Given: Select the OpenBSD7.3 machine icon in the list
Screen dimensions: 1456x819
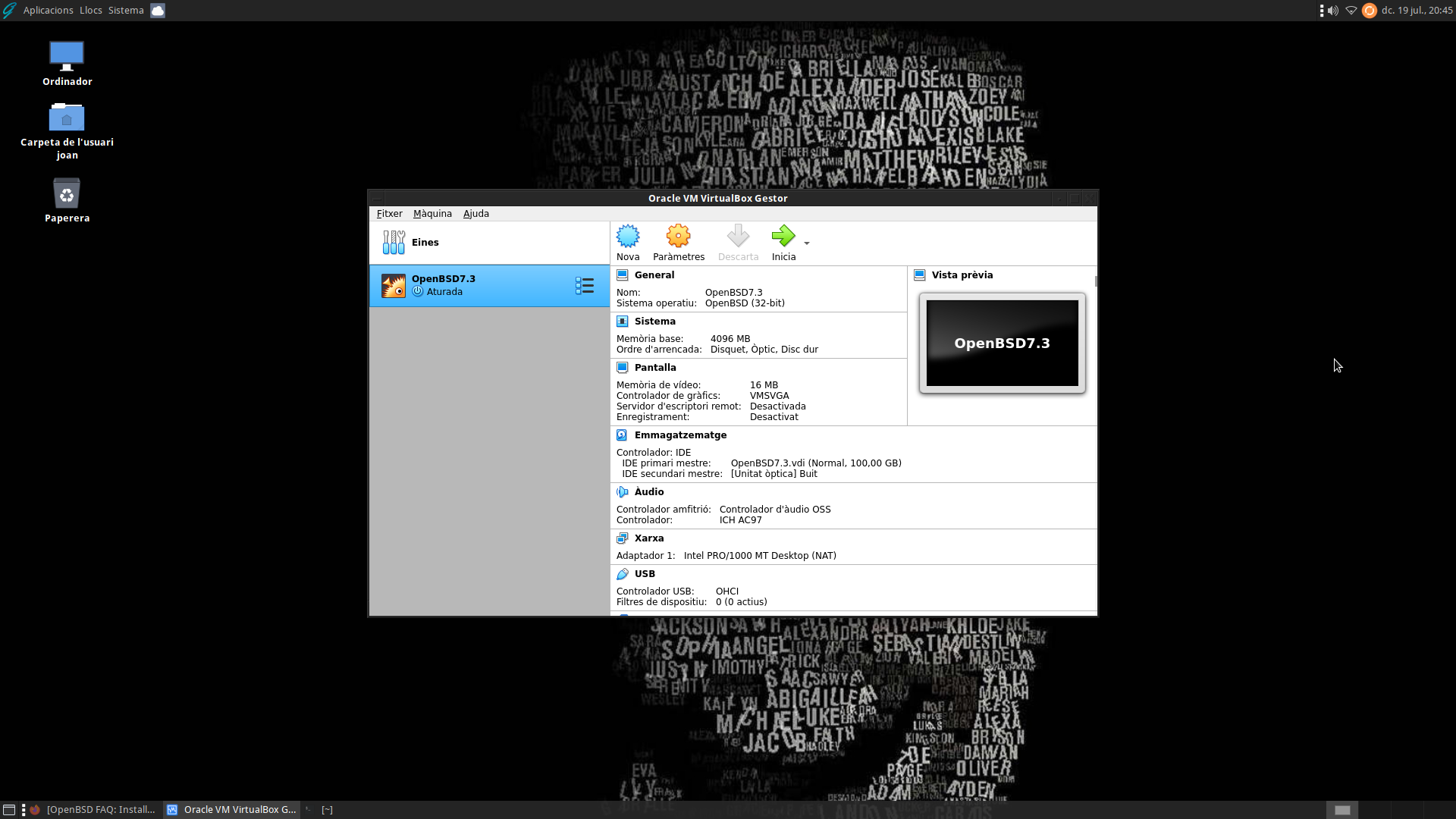Looking at the screenshot, I should 394,286.
